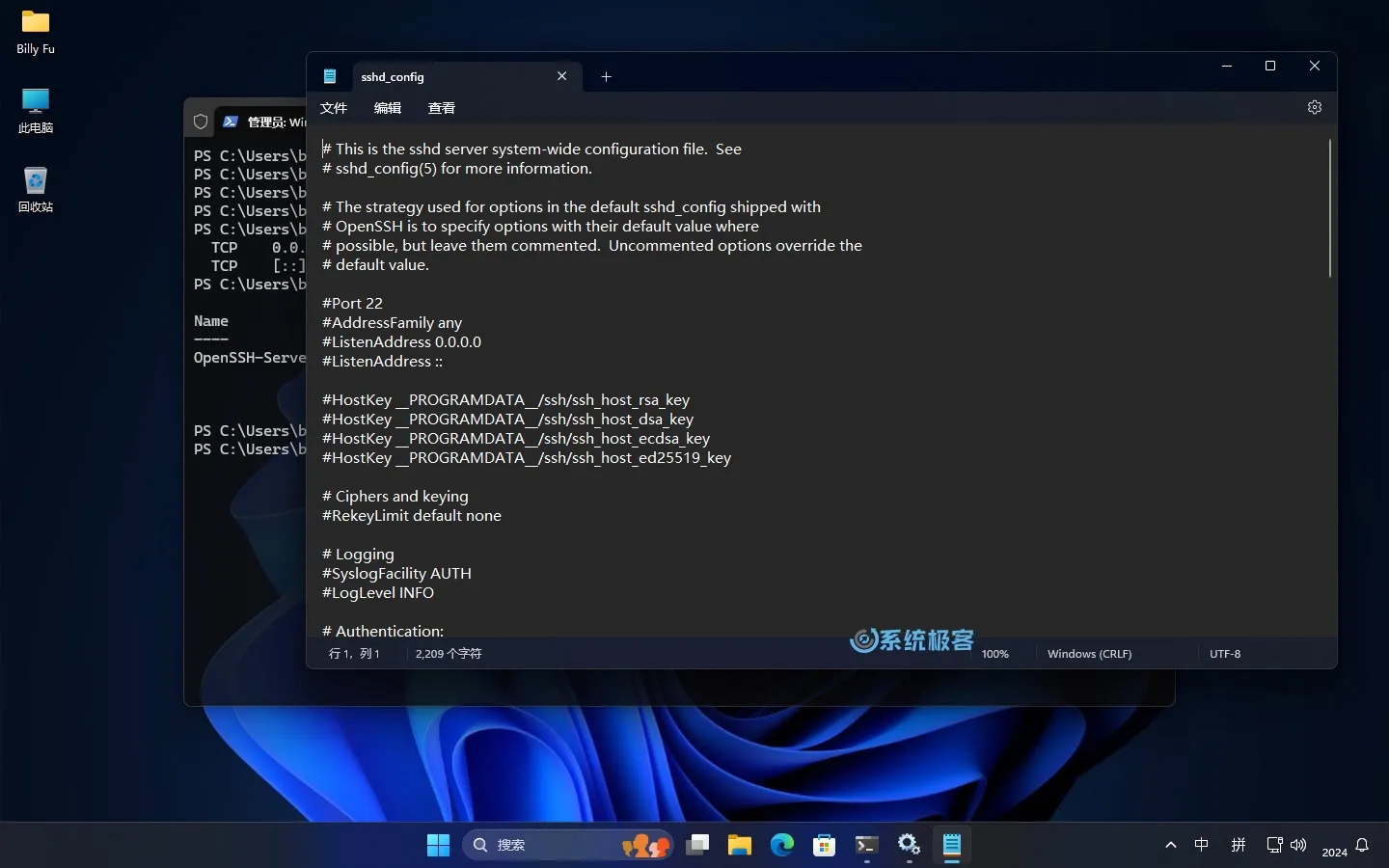The height and width of the screenshot is (868, 1389).
Task: Open the Widgets panel on the taskbar
Action: [x=644, y=845]
